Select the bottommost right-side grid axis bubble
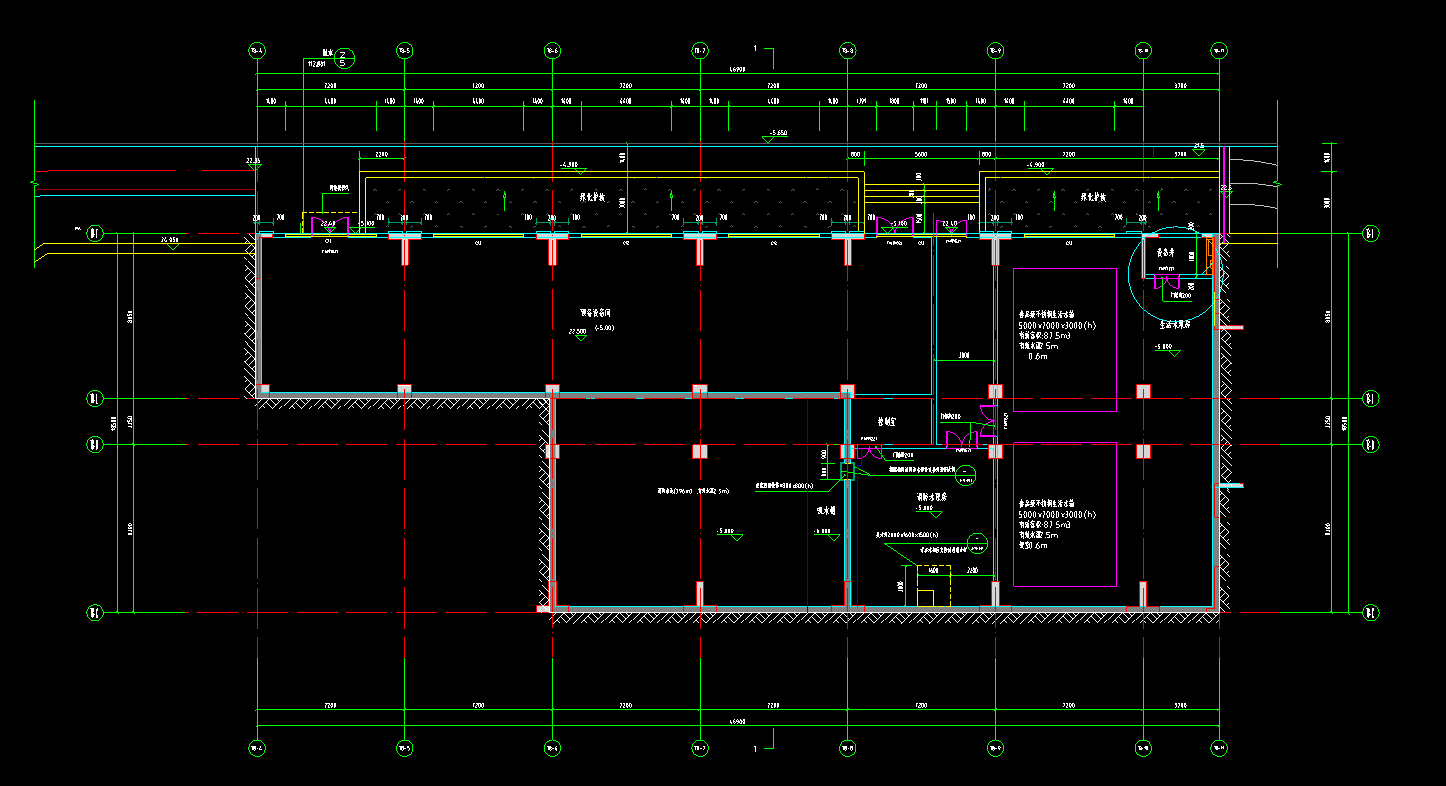Screen dimensions: 1446x786 coord(1370,612)
